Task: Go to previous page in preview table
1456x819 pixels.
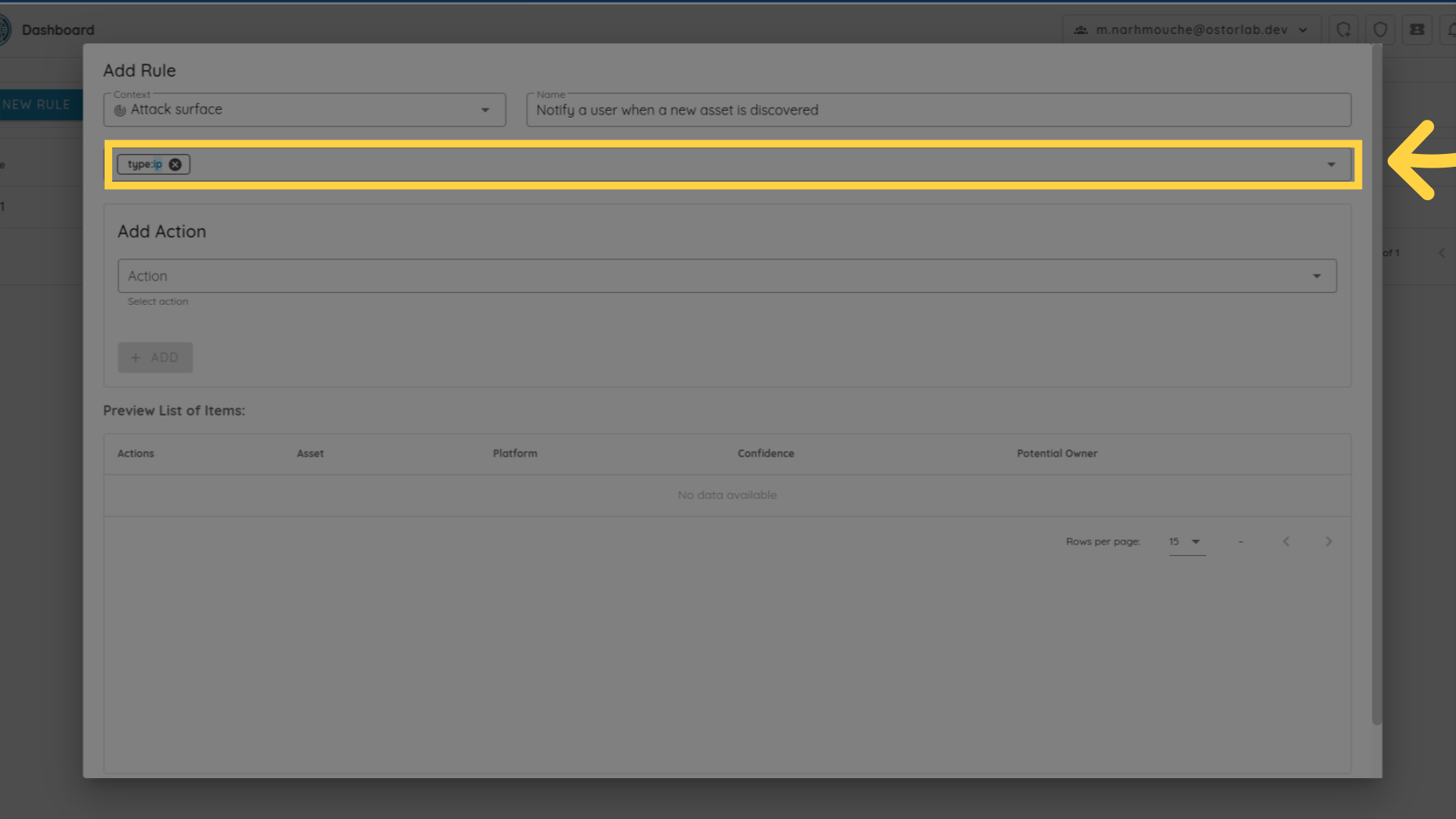Action: coord(1286,541)
